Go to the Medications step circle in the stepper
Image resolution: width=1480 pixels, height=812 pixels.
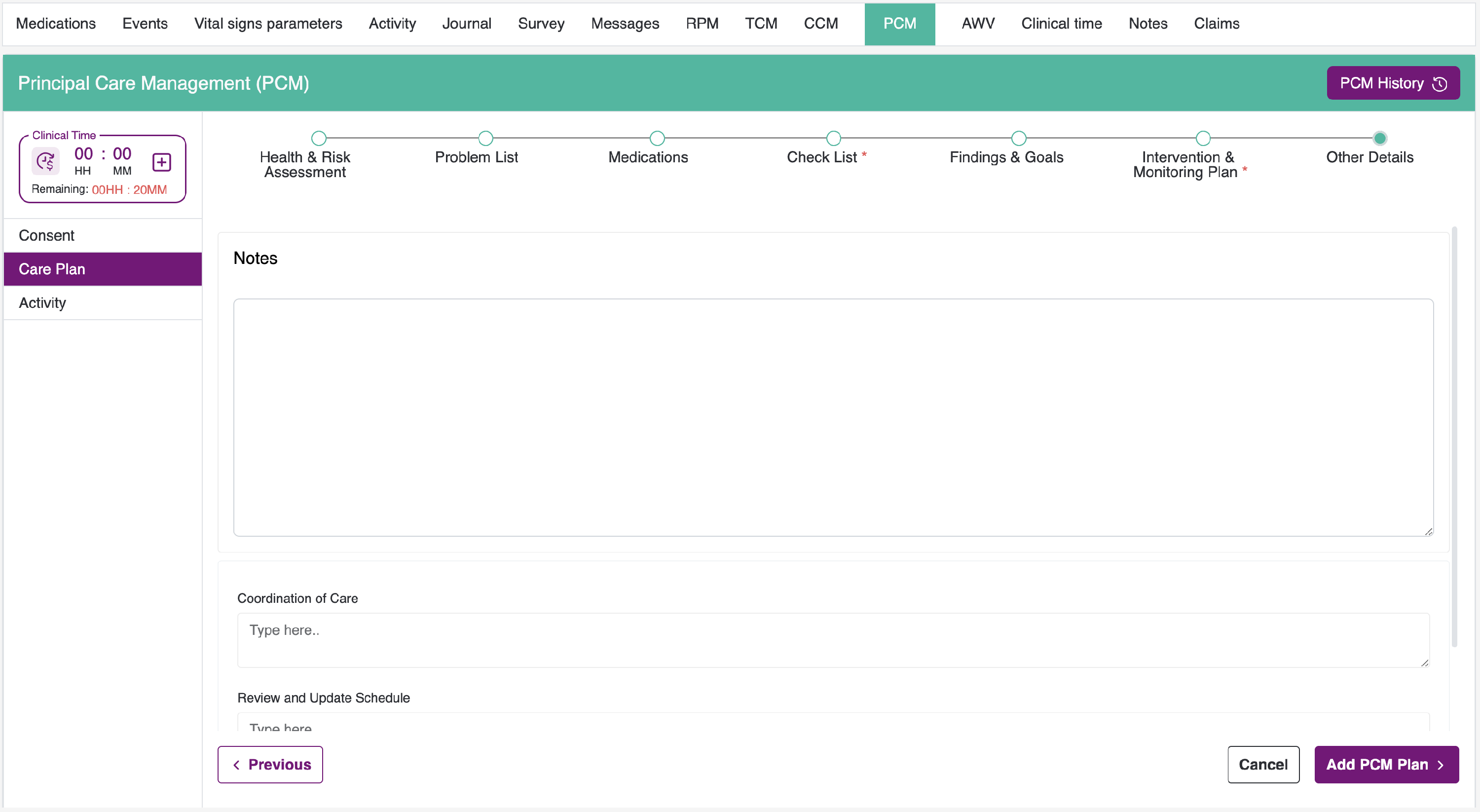(657, 139)
